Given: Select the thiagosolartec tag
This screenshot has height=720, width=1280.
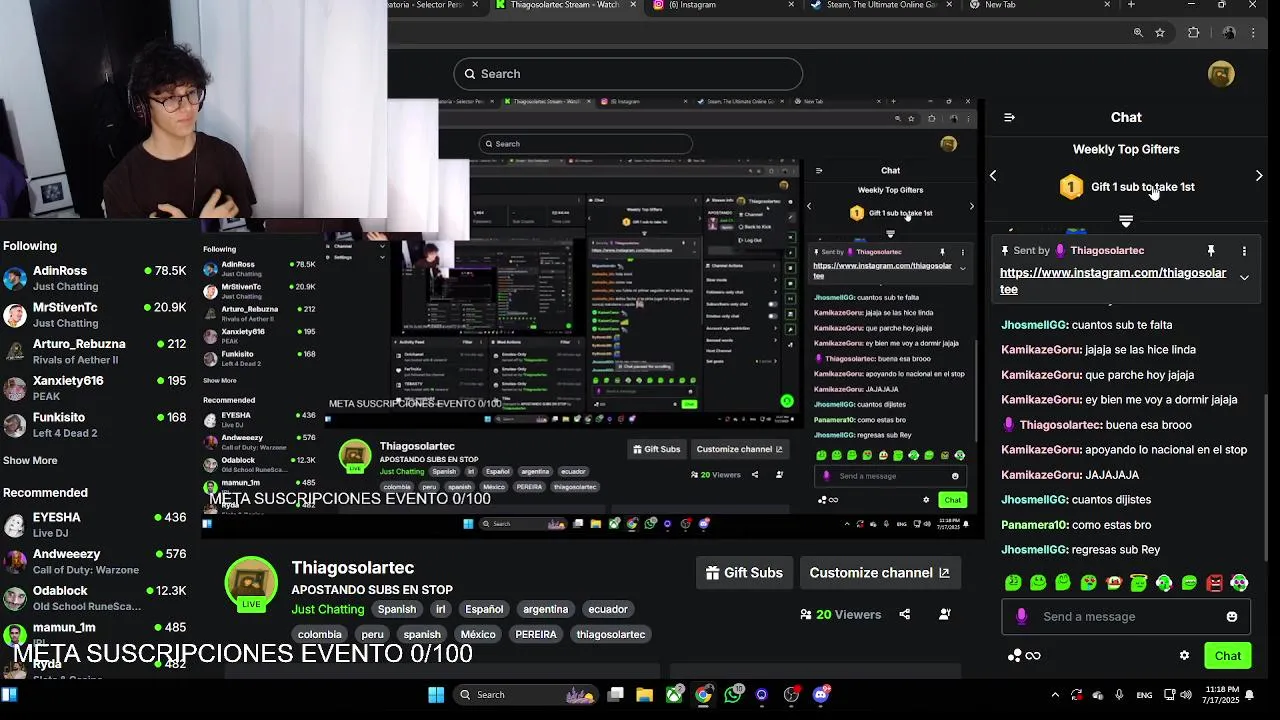Looking at the screenshot, I should click(x=611, y=634).
